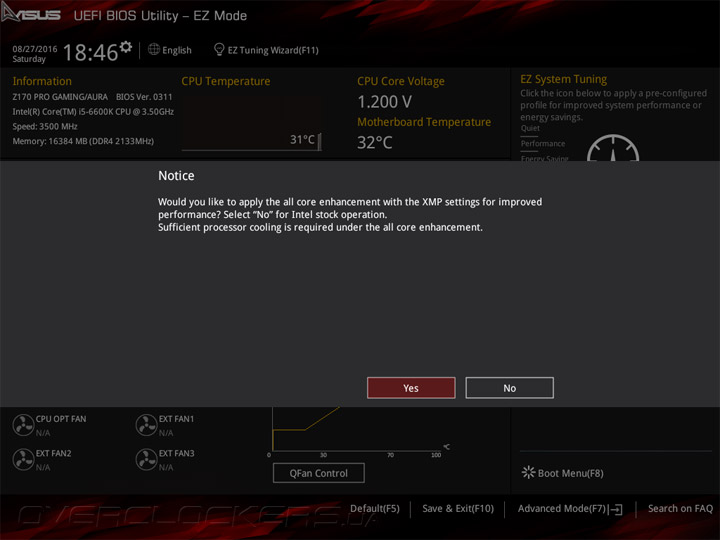Click the Z170 PRO GAMING/AURA model text
The height and width of the screenshot is (540, 720).
60,97
